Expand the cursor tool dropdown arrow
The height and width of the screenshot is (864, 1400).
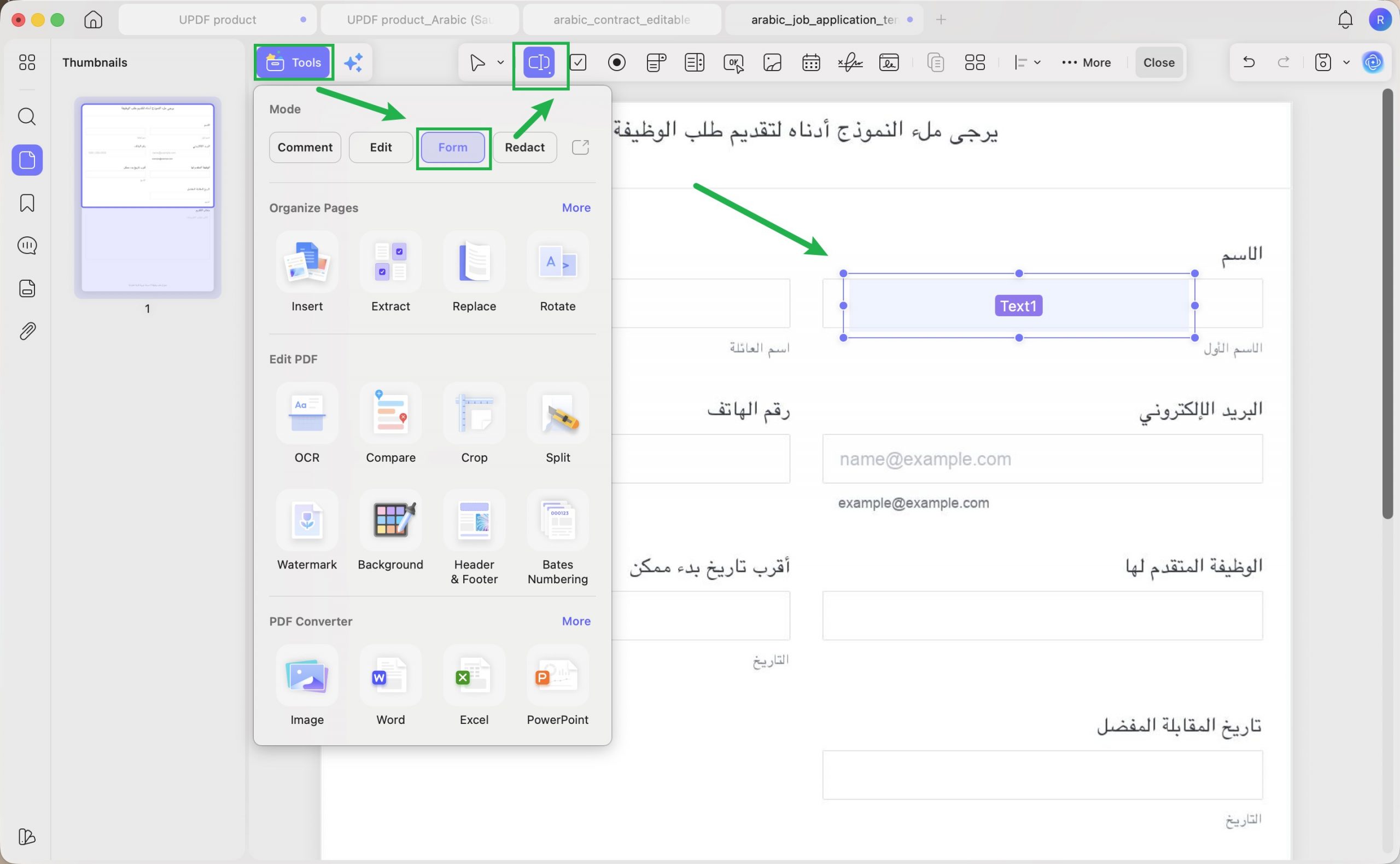coord(501,62)
